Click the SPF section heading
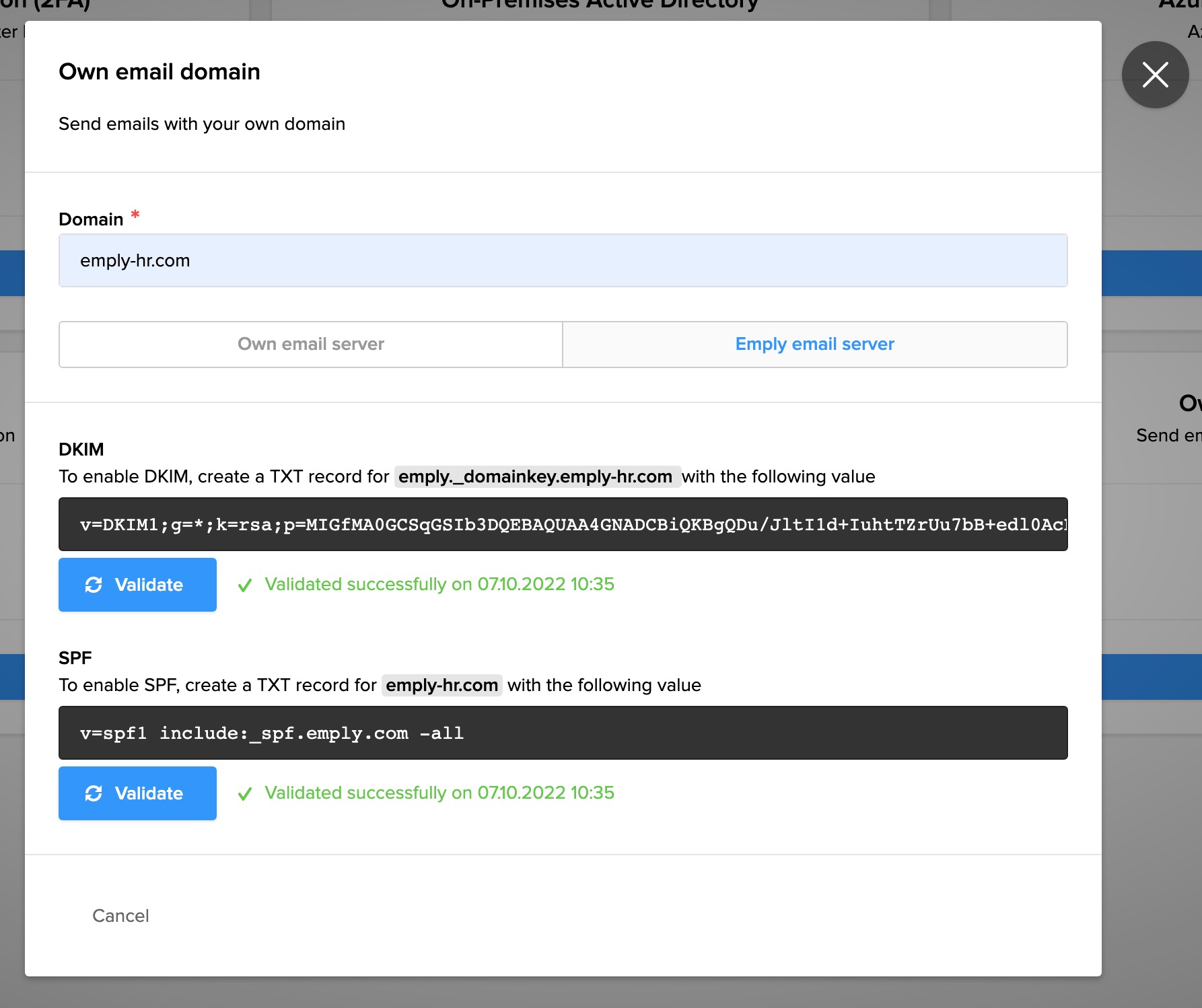 [x=75, y=658]
